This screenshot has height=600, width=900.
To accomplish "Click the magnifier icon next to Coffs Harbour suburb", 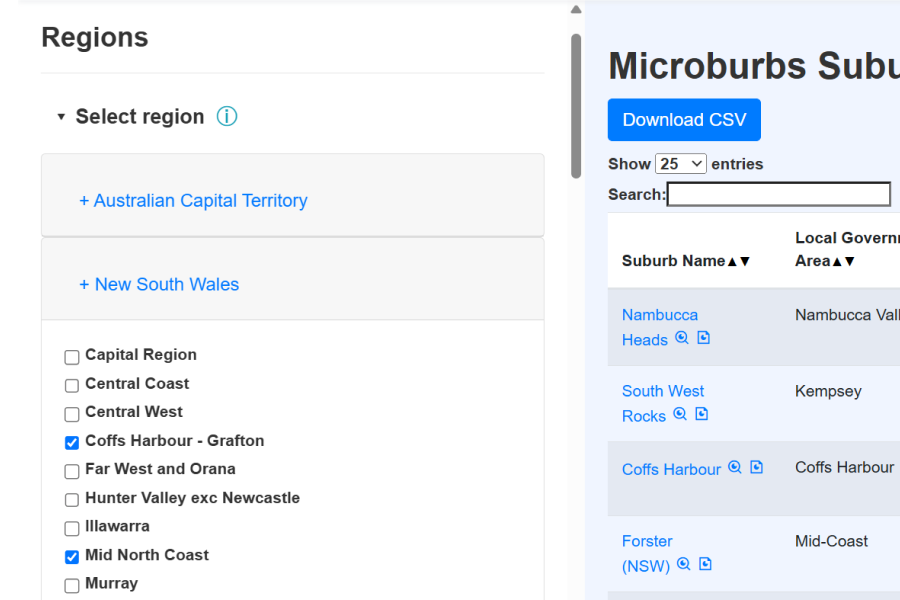I will 735,468.
